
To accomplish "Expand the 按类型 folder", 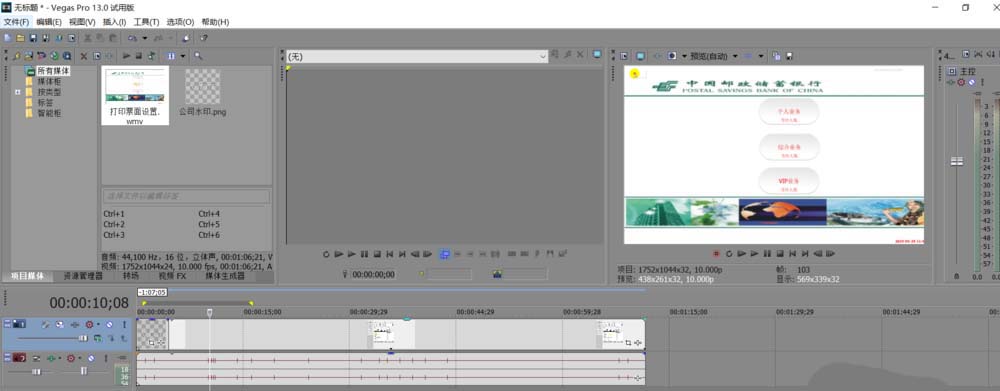I will [18, 92].
